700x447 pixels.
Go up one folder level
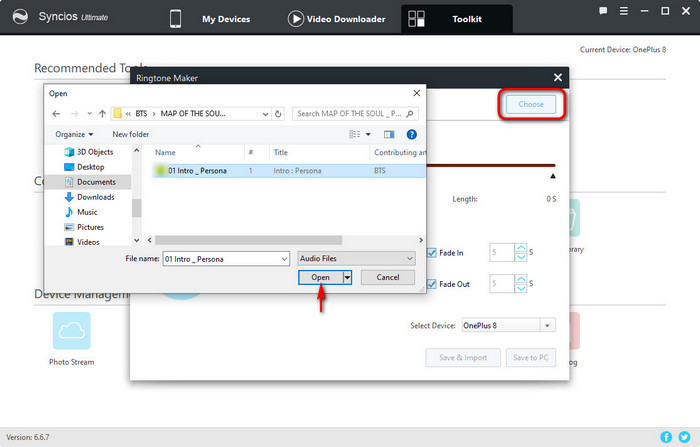click(100, 113)
